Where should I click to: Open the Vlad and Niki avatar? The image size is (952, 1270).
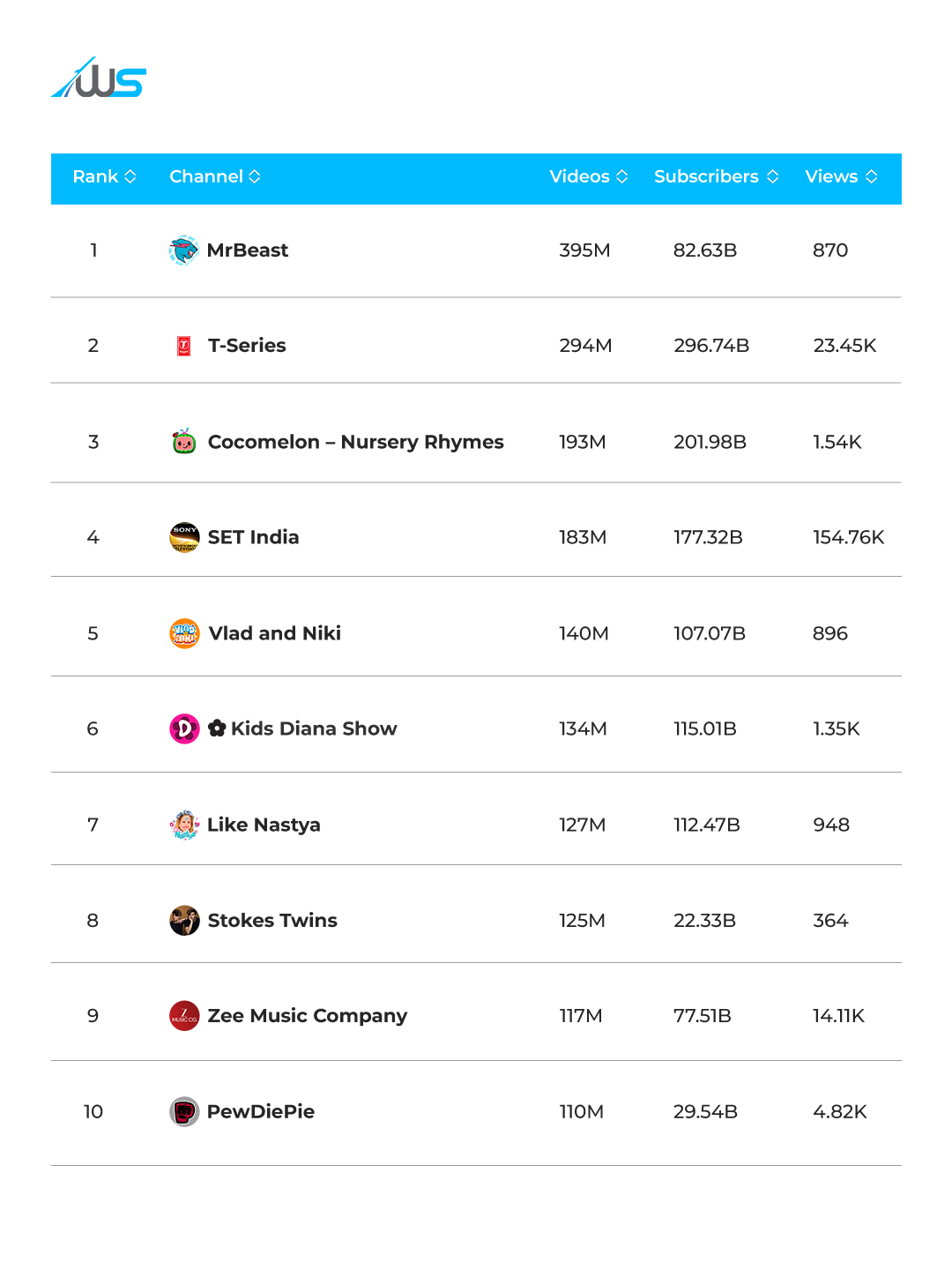coord(184,633)
